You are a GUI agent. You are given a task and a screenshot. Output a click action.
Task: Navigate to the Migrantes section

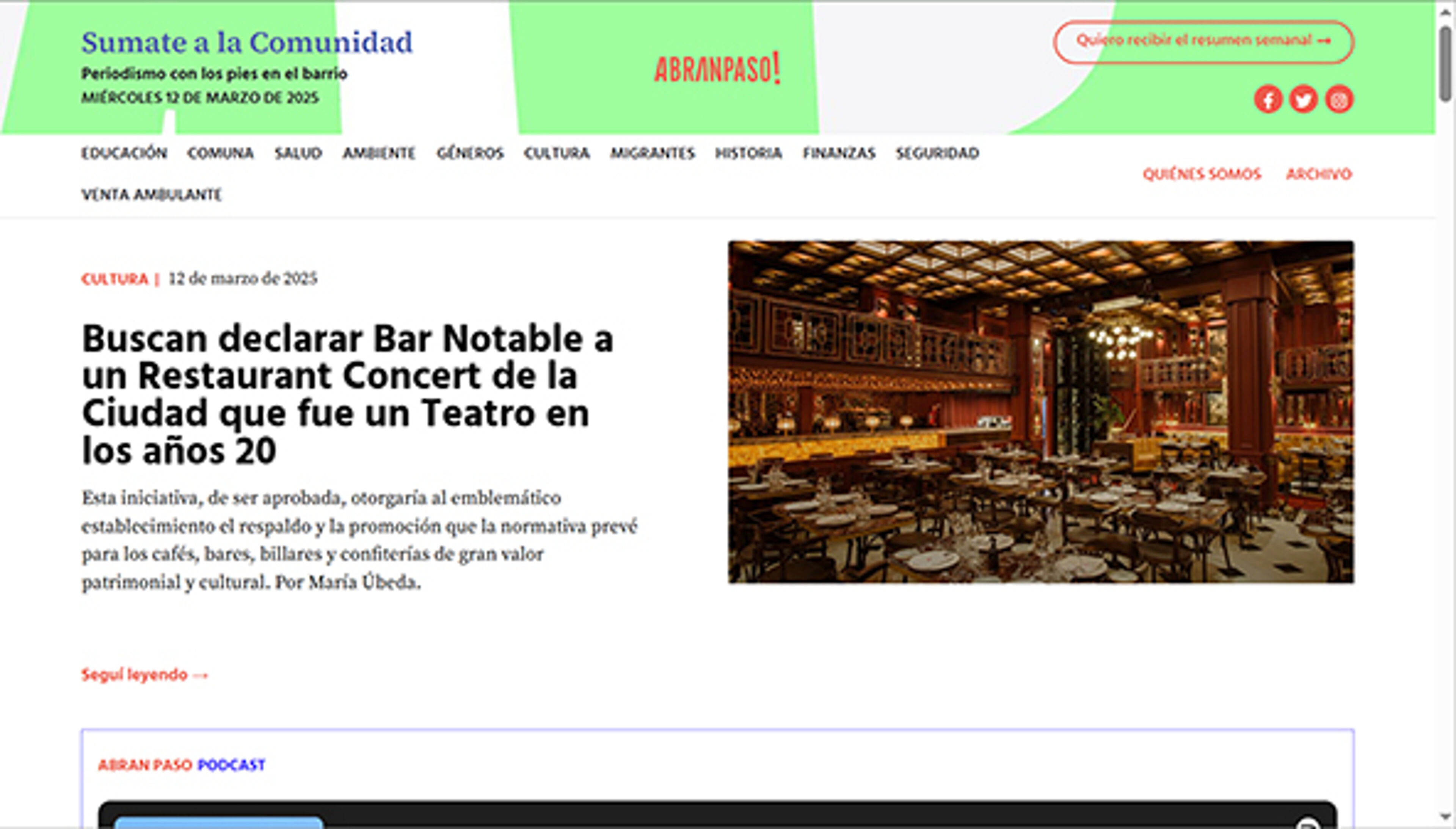point(652,153)
